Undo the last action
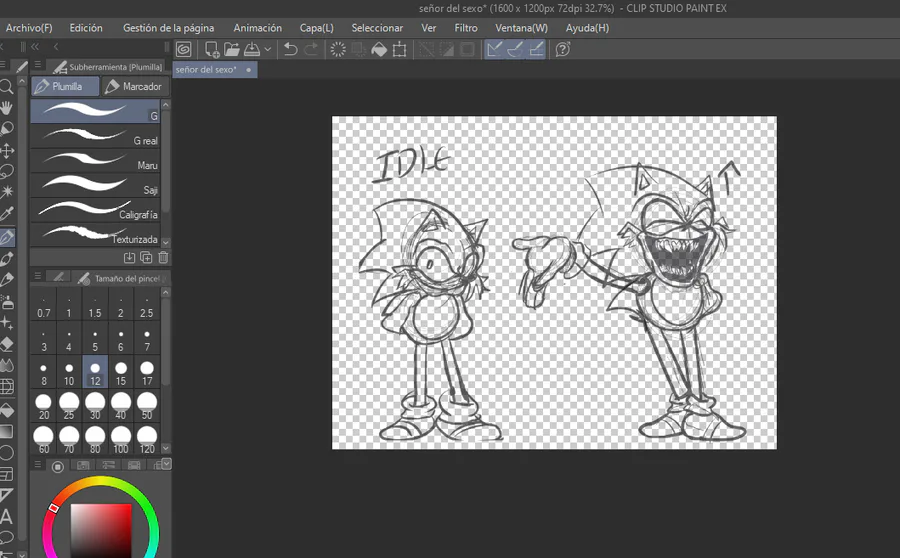The height and width of the screenshot is (558, 900). (290, 49)
